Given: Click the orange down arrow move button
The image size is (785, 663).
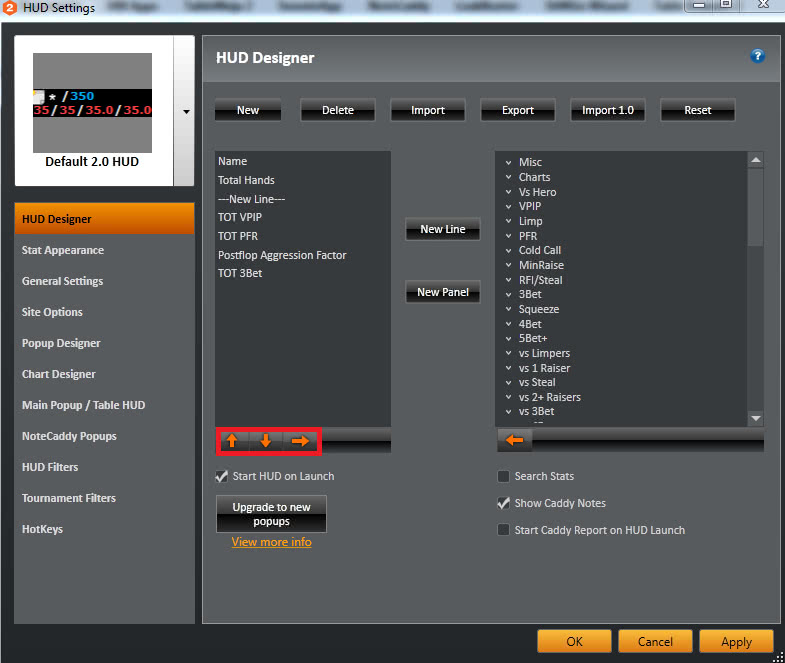Looking at the screenshot, I should click(x=266, y=441).
